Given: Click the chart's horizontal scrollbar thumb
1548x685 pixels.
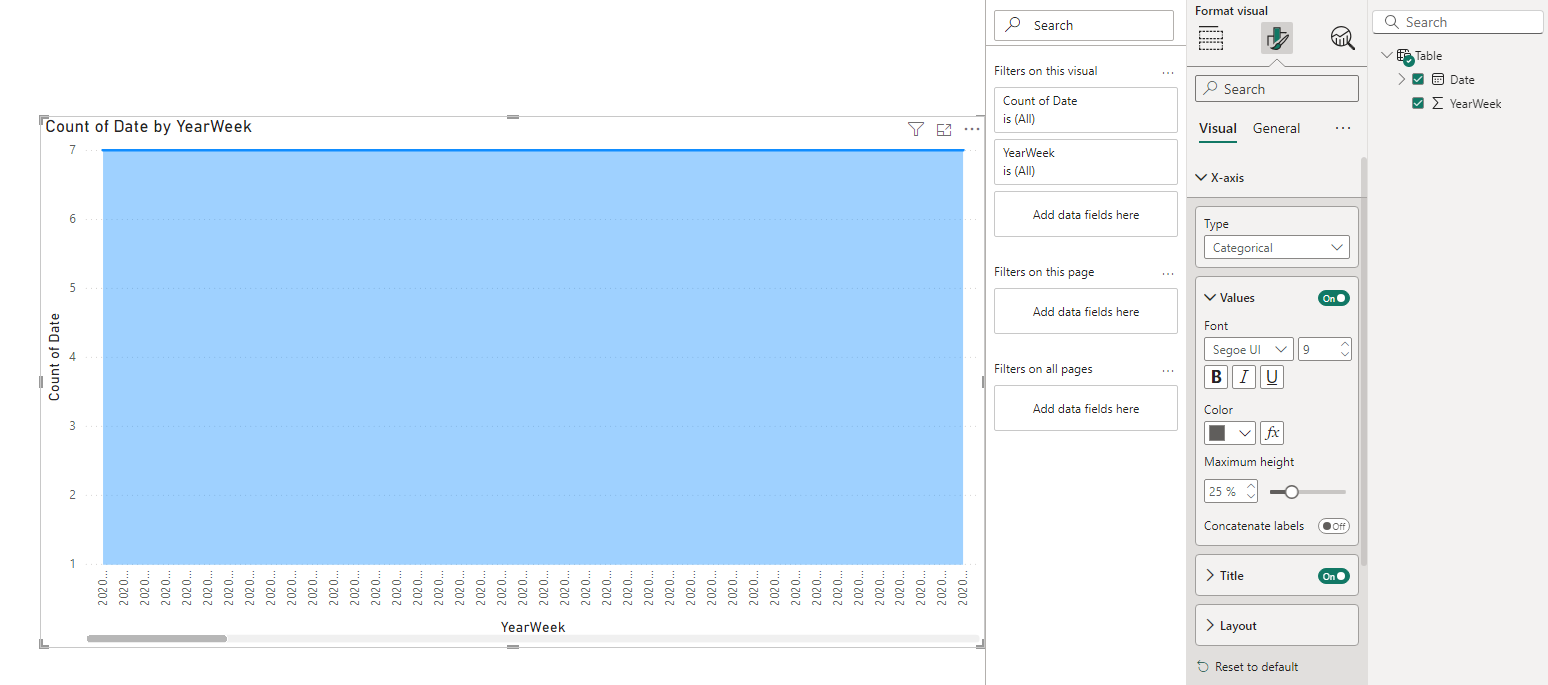Looking at the screenshot, I should click(x=157, y=638).
